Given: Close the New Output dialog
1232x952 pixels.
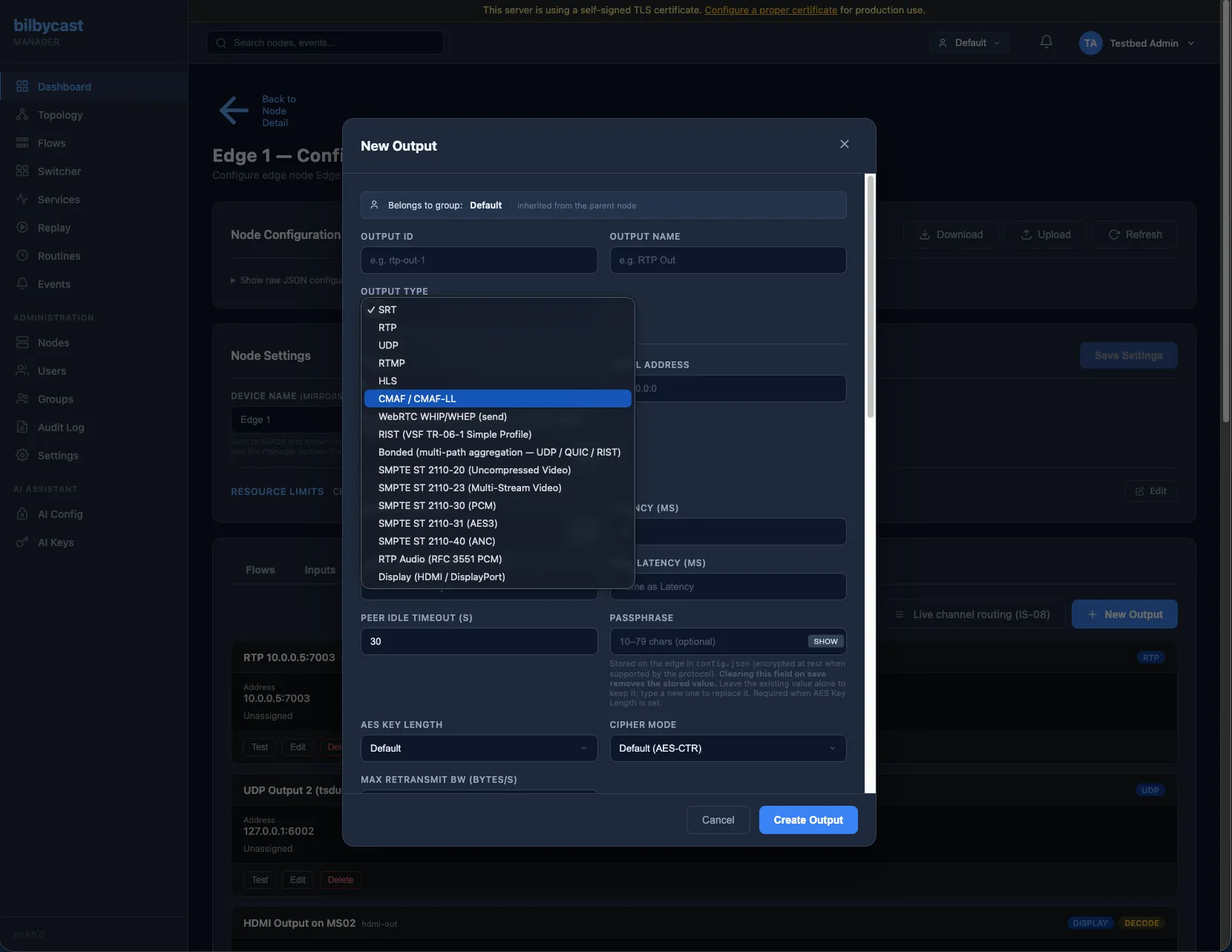Looking at the screenshot, I should point(844,144).
